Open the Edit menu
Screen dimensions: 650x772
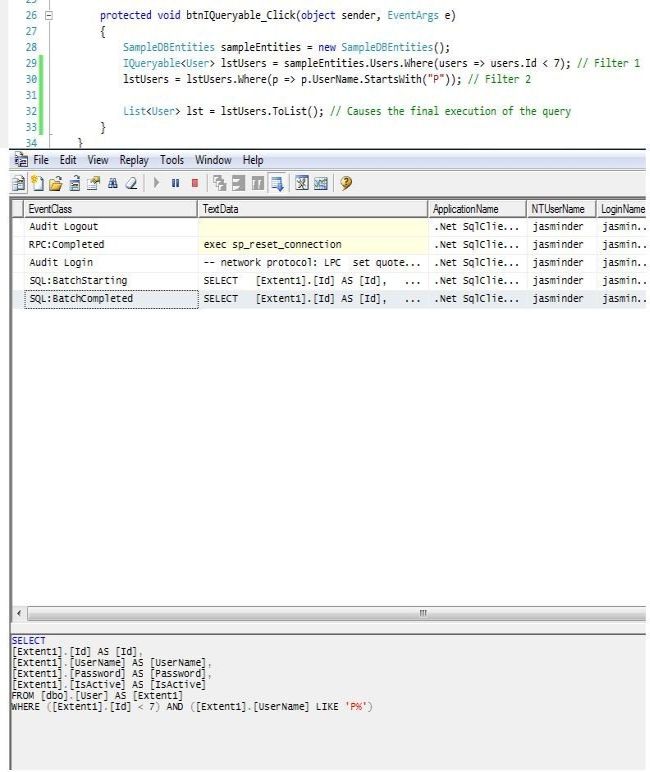click(x=68, y=160)
